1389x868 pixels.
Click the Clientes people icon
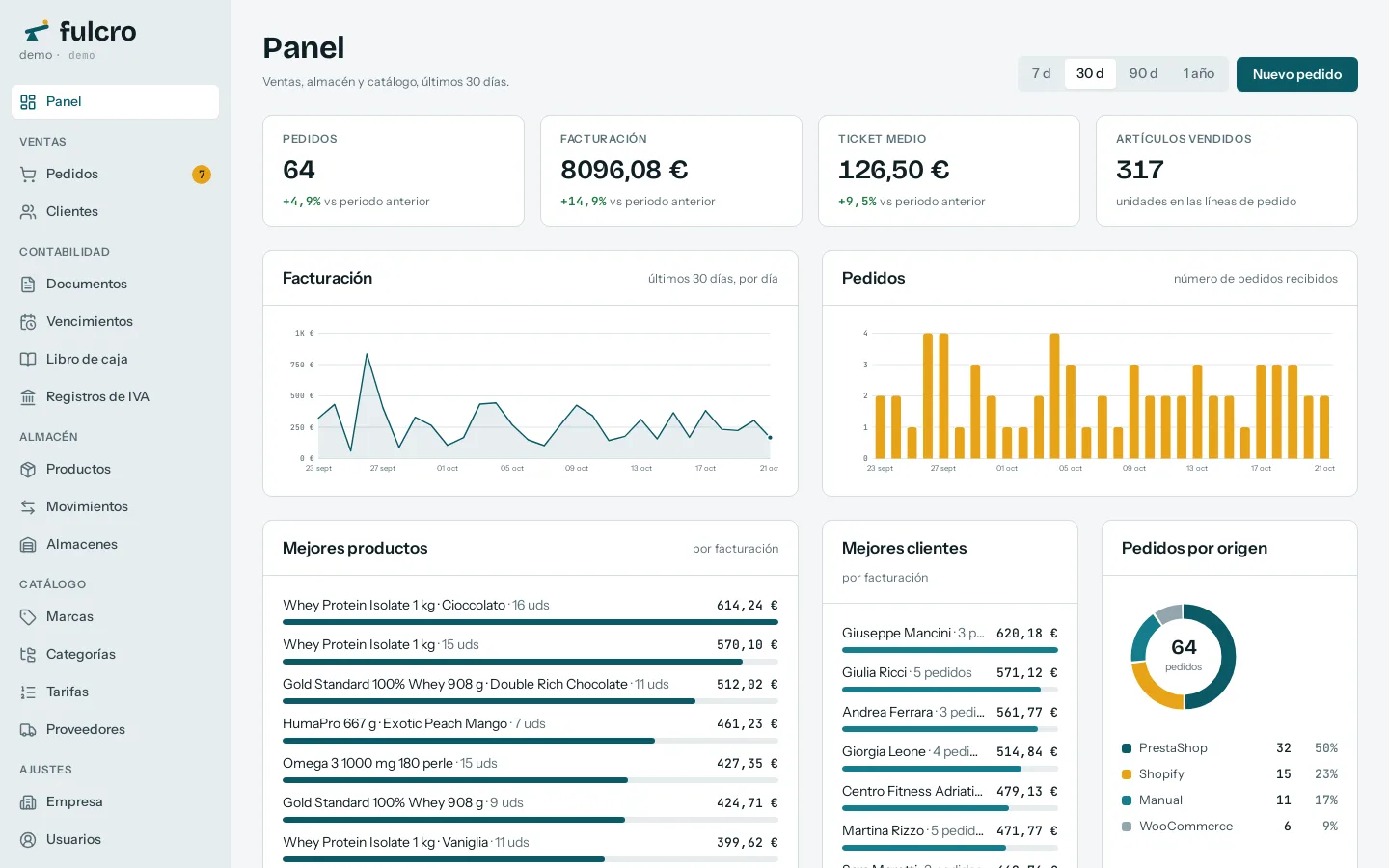pyautogui.click(x=28, y=212)
